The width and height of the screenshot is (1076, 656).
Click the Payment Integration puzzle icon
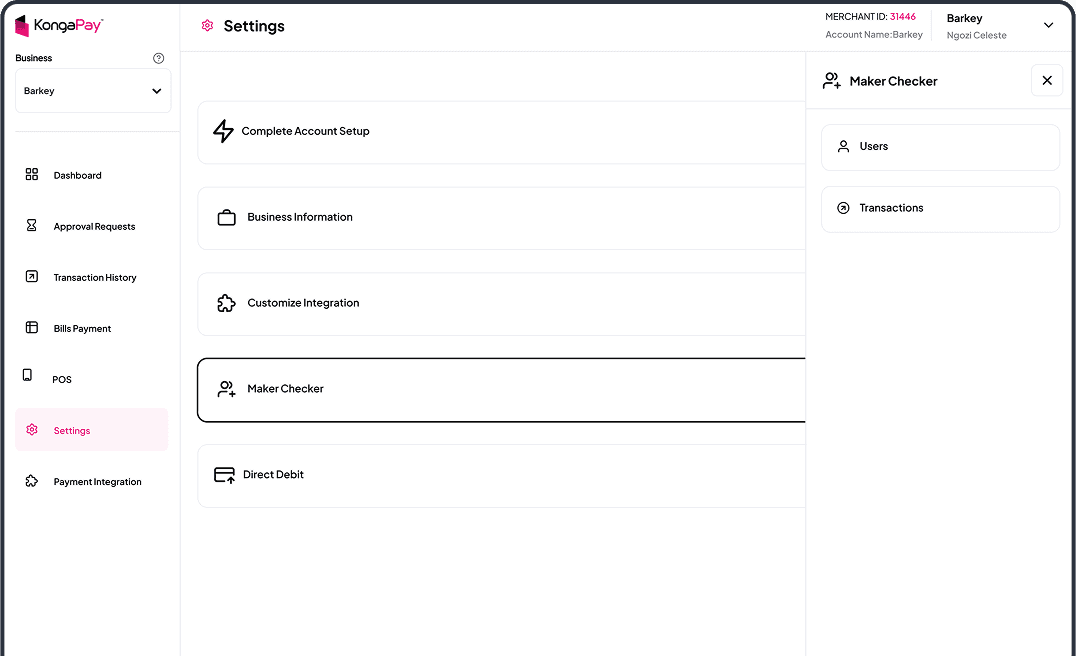(30, 480)
